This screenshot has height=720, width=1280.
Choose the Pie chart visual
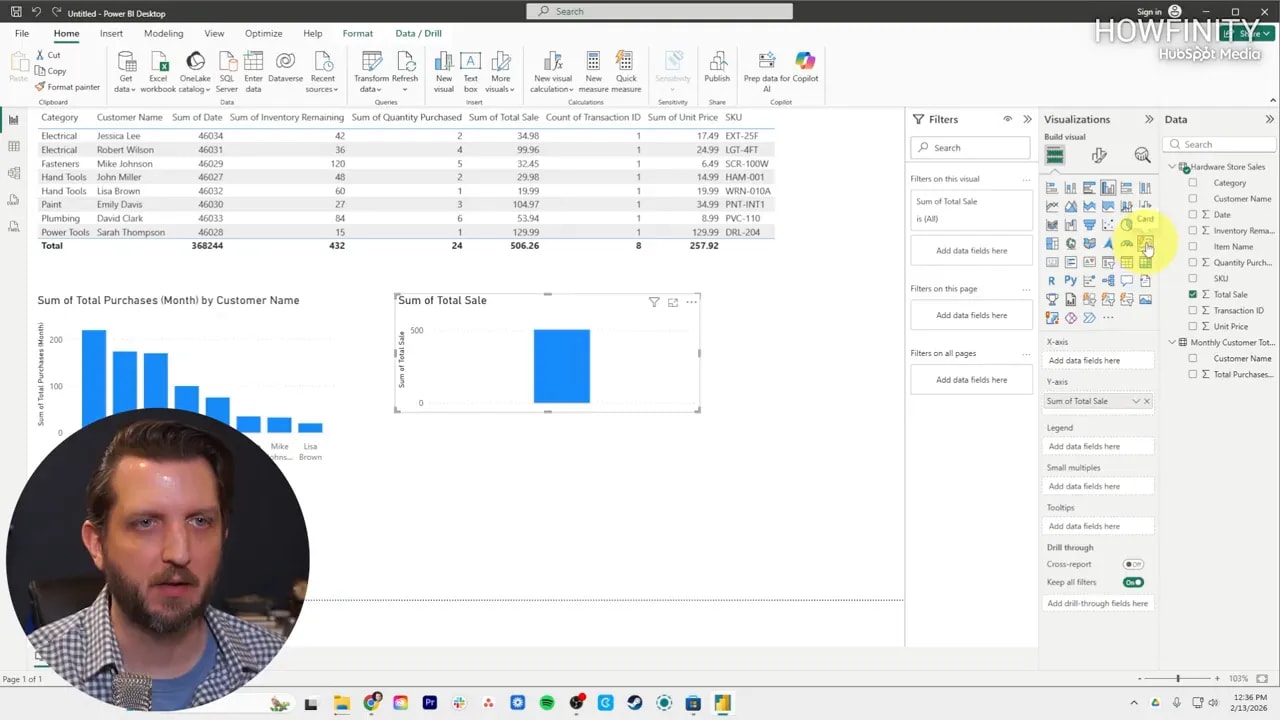click(x=1127, y=225)
